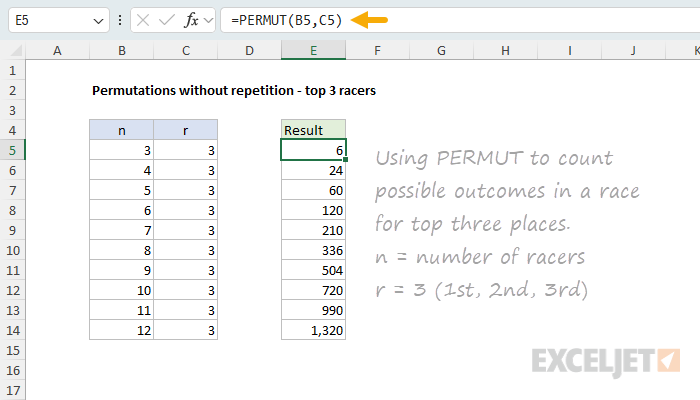700x400 pixels.
Task: Select row 1 header
Action: 12,71
